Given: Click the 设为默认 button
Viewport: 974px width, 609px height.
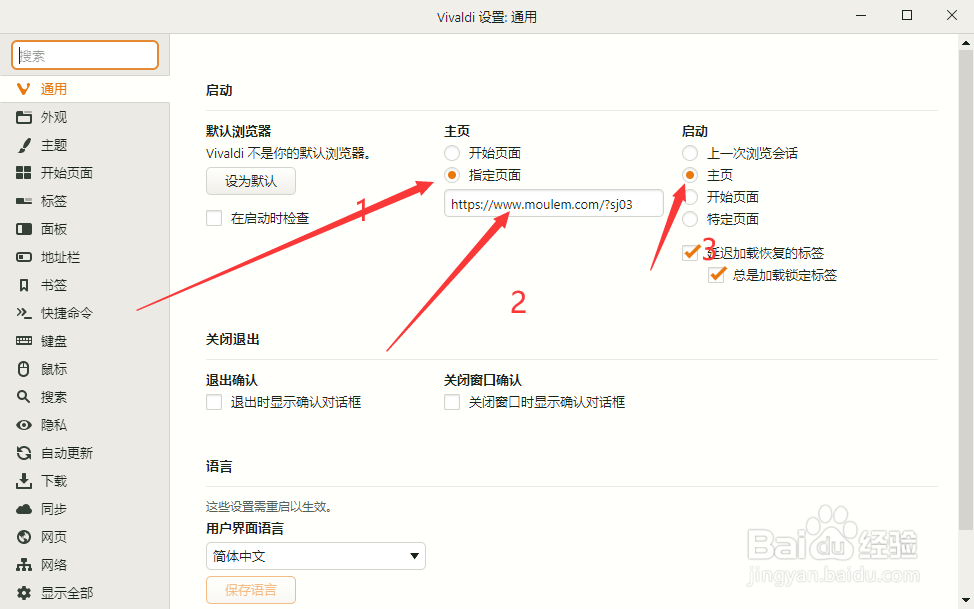Looking at the screenshot, I should 251,181.
